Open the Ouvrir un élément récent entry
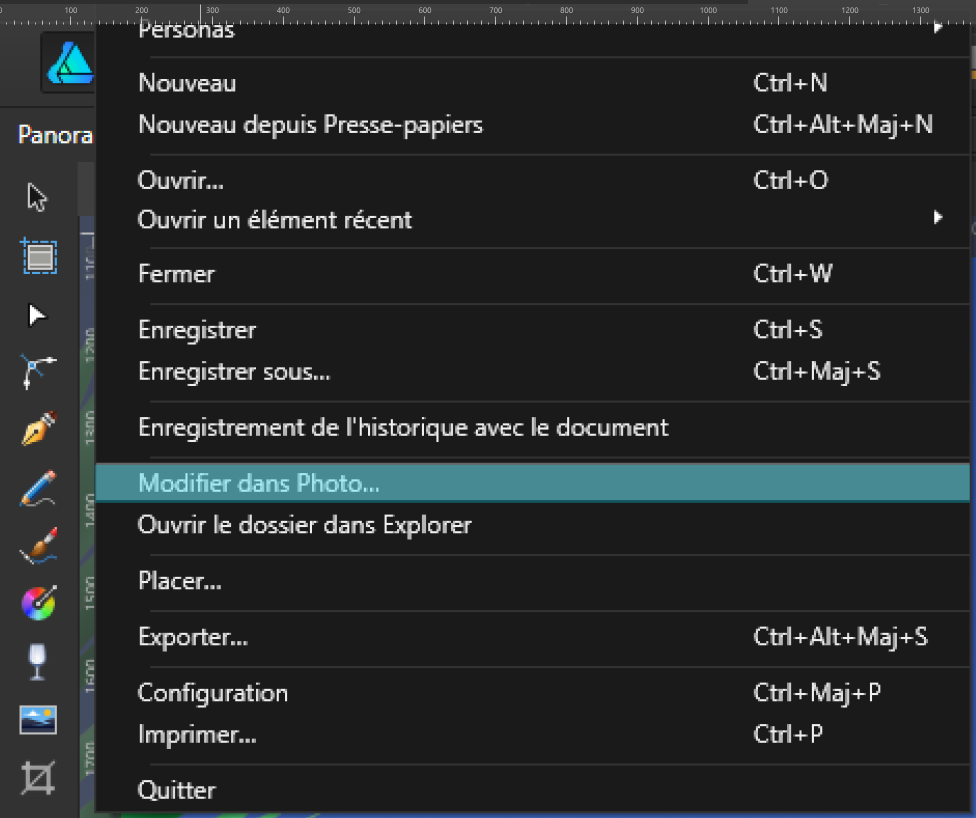Screen dimensions: 976x818 (x=533, y=220)
